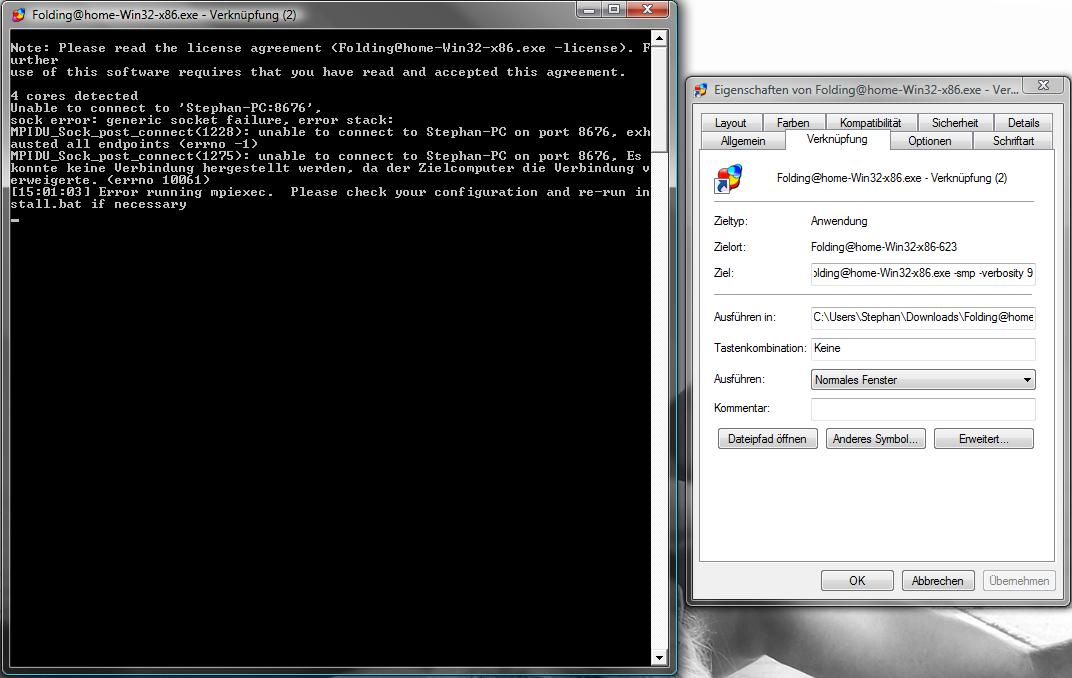Open the Schriftart tab
This screenshot has width=1072, height=678.
click(x=1013, y=141)
